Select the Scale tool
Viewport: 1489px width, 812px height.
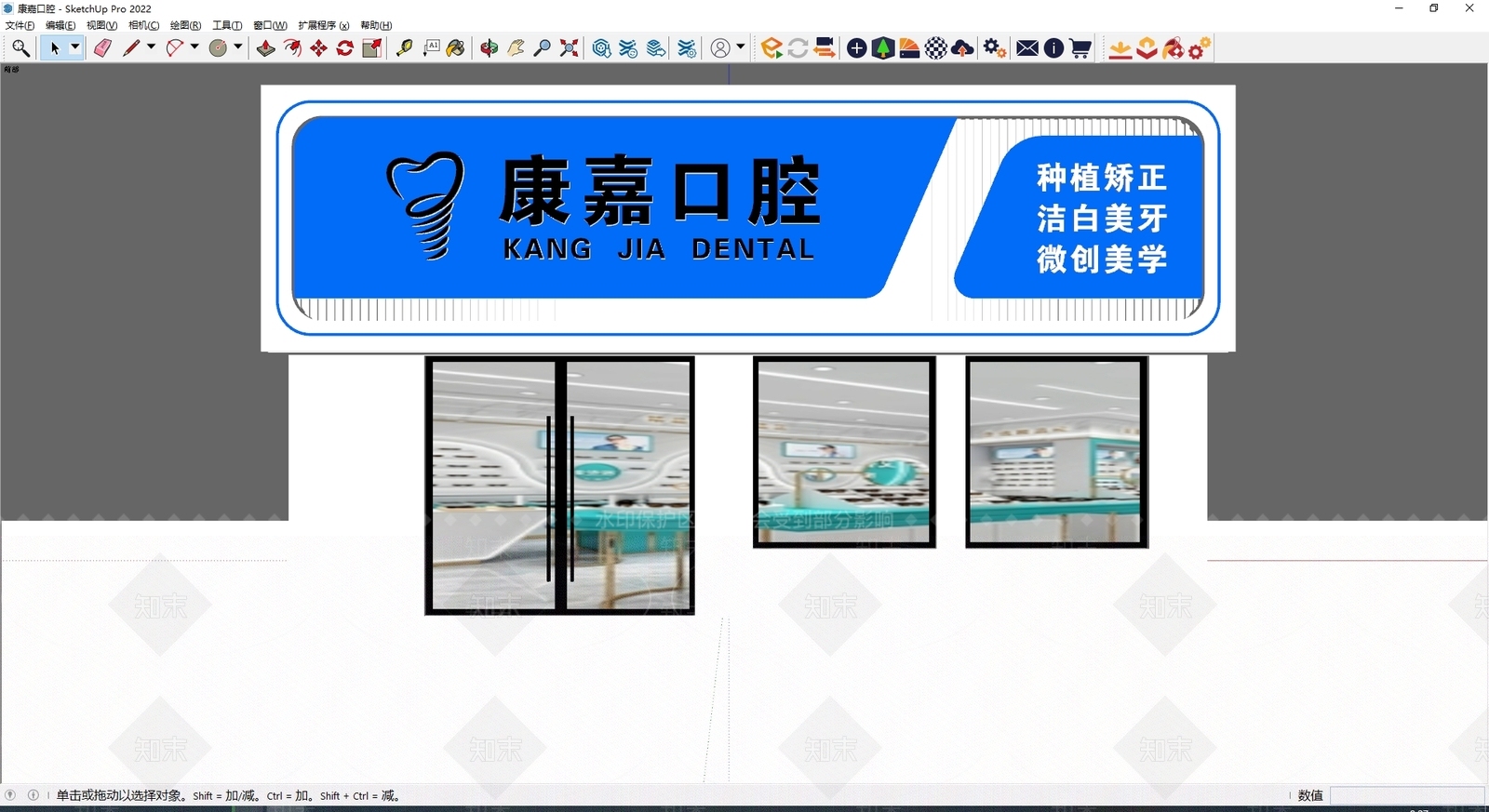[372, 48]
